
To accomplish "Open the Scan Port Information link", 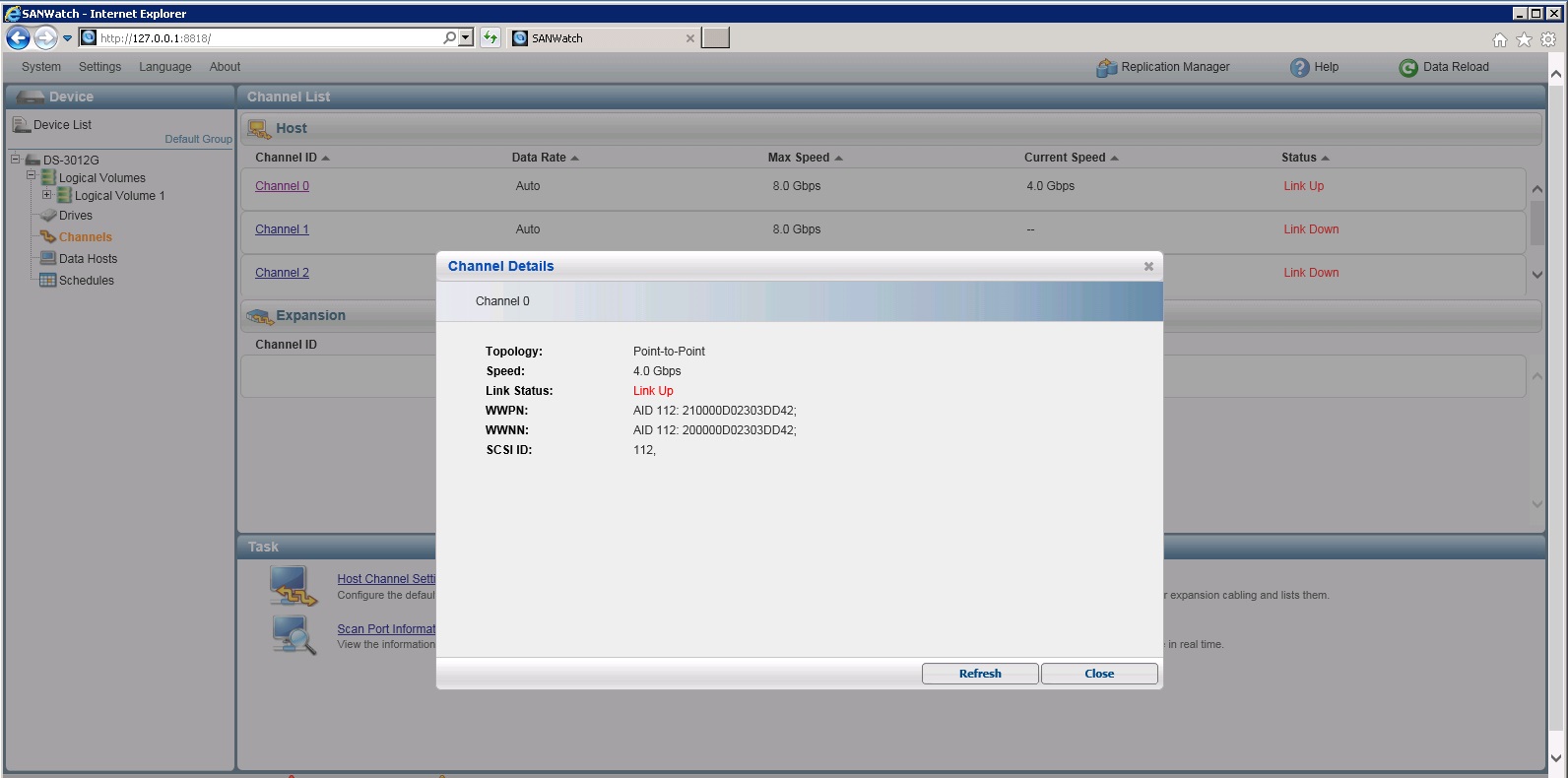I will 386,629.
